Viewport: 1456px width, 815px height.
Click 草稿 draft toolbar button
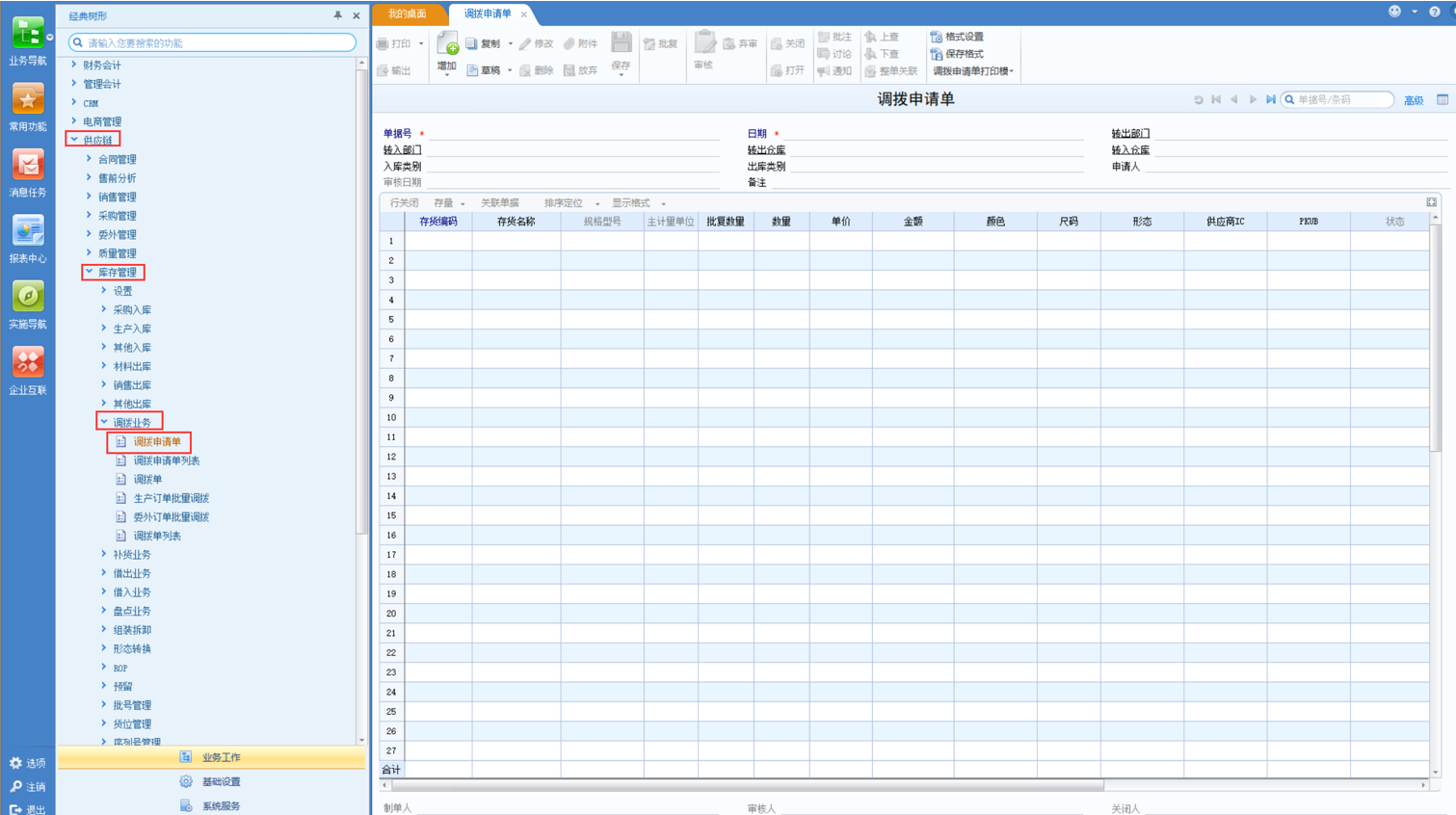pos(483,70)
